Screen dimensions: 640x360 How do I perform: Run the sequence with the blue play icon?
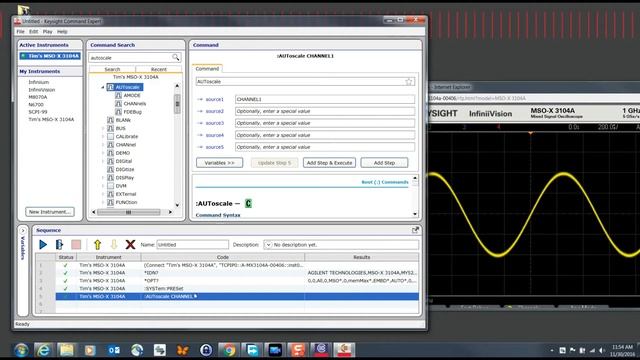click(43, 244)
